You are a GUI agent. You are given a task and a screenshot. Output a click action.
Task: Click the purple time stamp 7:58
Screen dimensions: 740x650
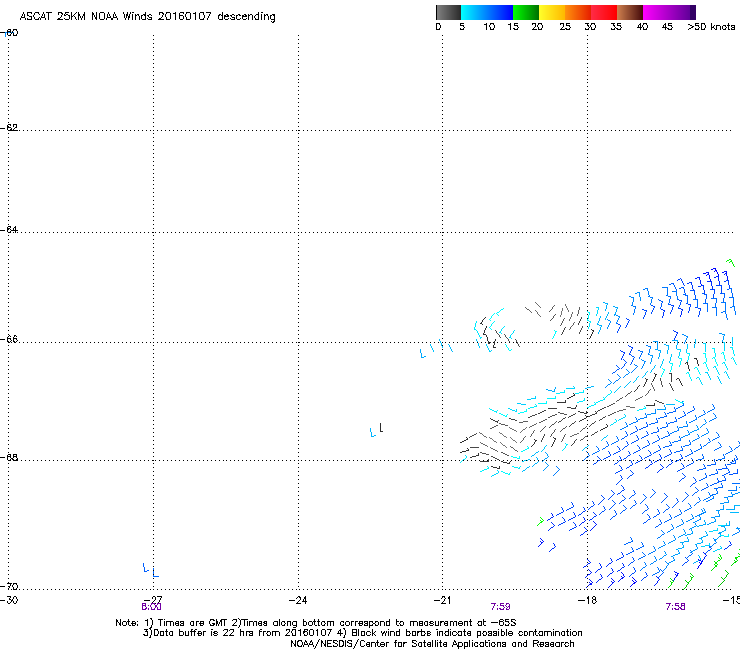675,607
